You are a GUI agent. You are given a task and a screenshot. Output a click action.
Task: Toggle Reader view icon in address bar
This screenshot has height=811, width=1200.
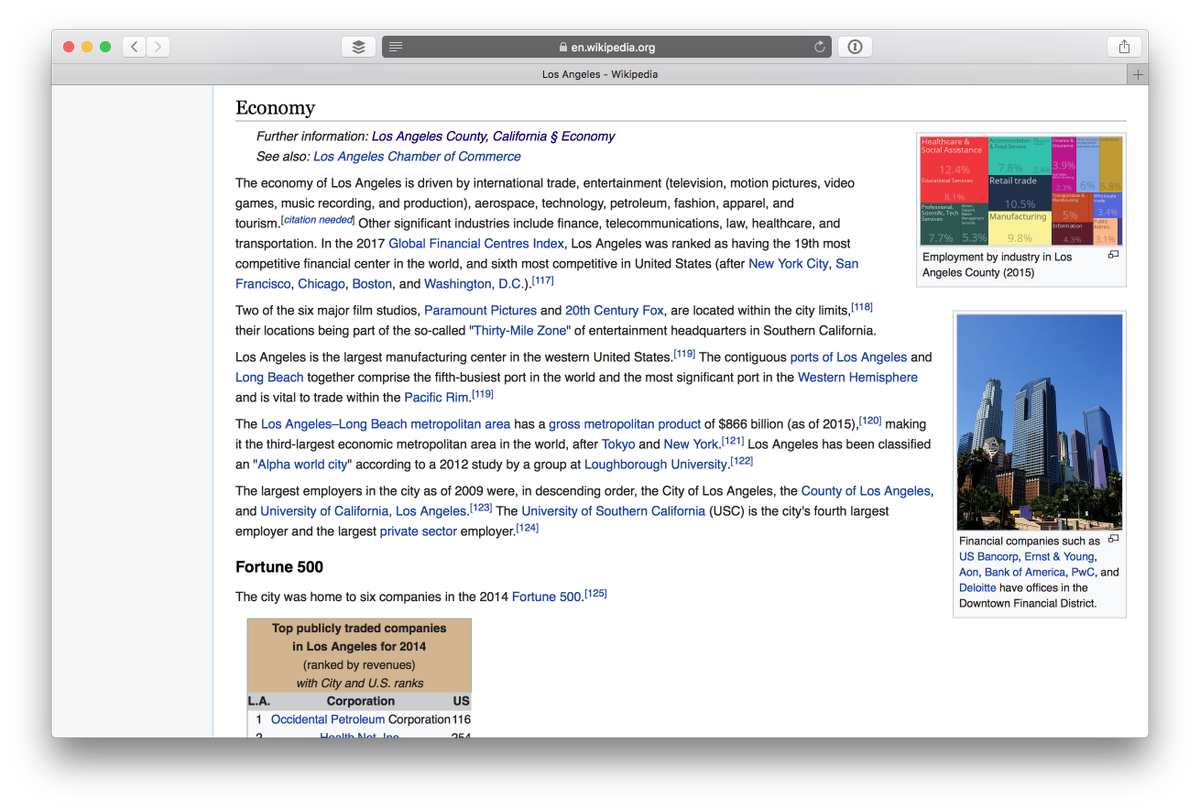coord(396,47)
